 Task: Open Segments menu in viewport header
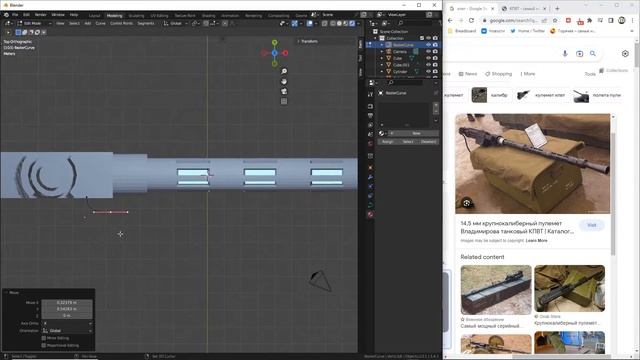click(x=146, y=23)
